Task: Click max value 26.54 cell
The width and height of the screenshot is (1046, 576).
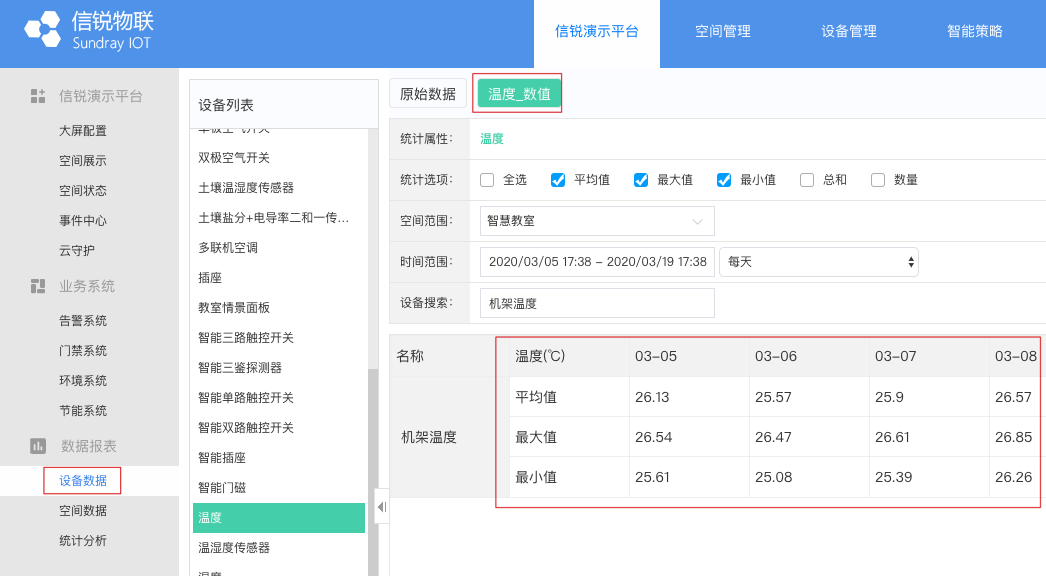Action: click(x=689, y=437)
